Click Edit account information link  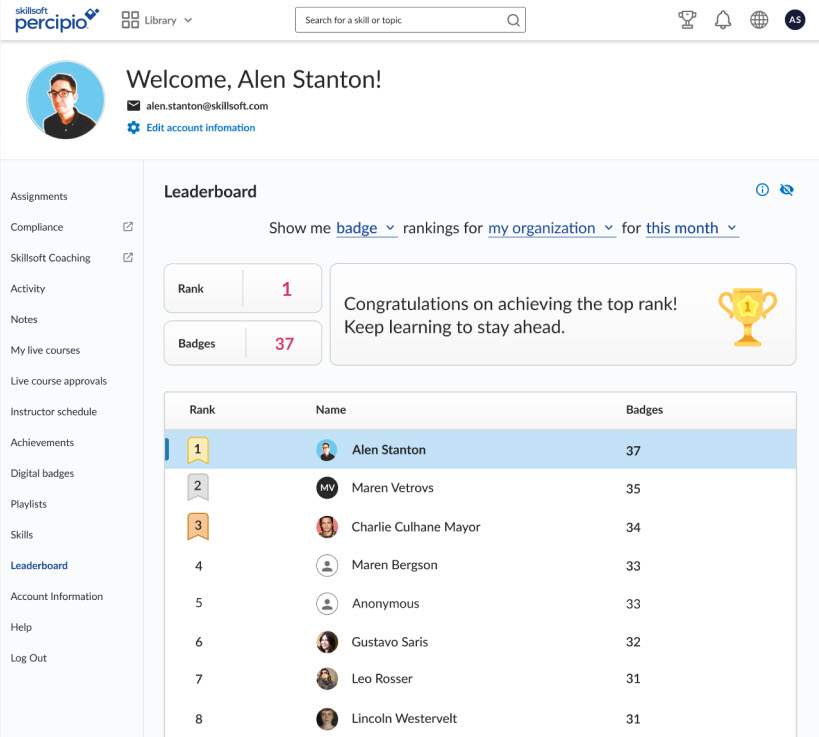[200, 128]
